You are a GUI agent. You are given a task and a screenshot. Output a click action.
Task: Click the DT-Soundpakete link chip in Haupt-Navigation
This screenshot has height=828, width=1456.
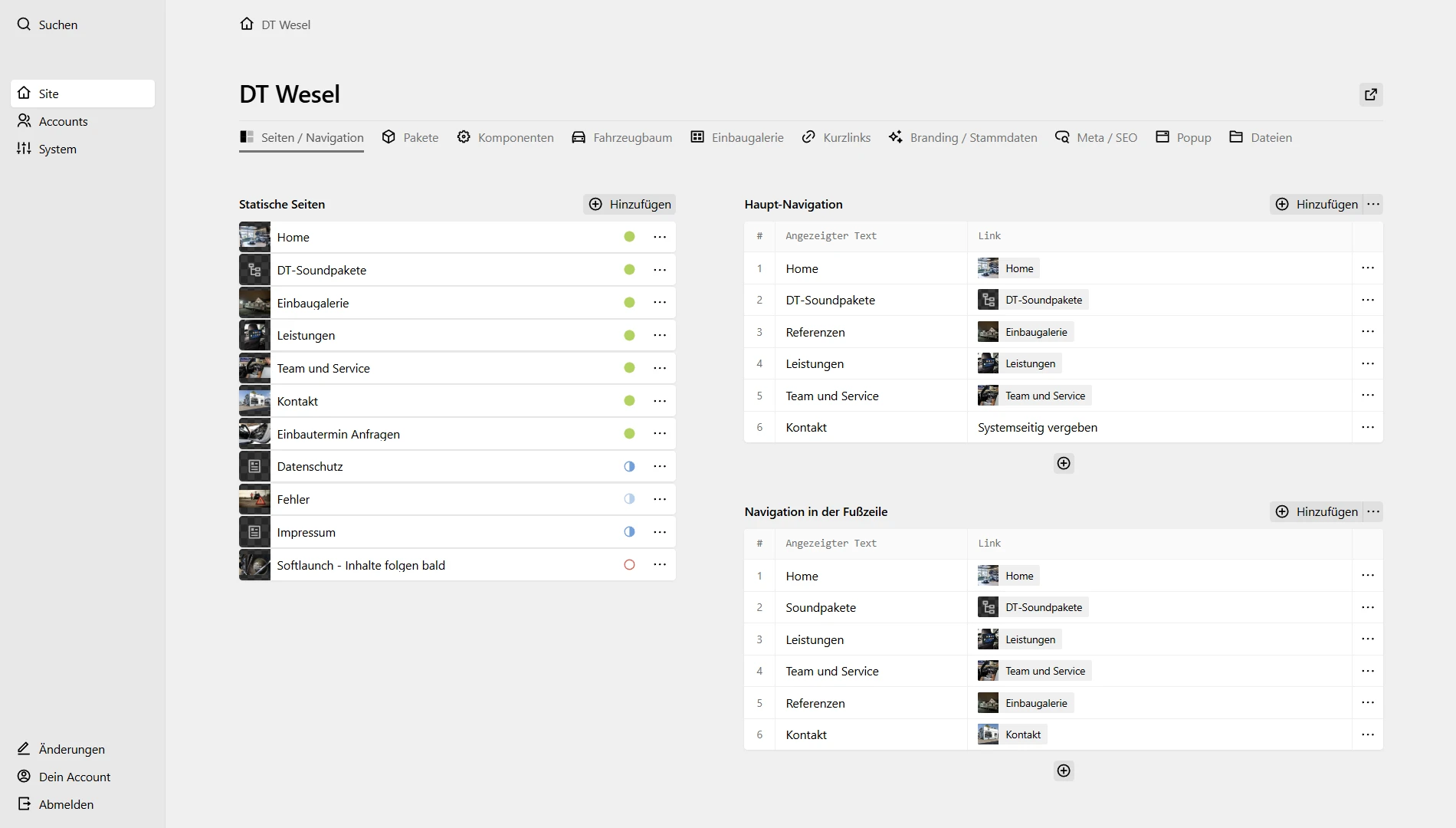click(1032, 300)
